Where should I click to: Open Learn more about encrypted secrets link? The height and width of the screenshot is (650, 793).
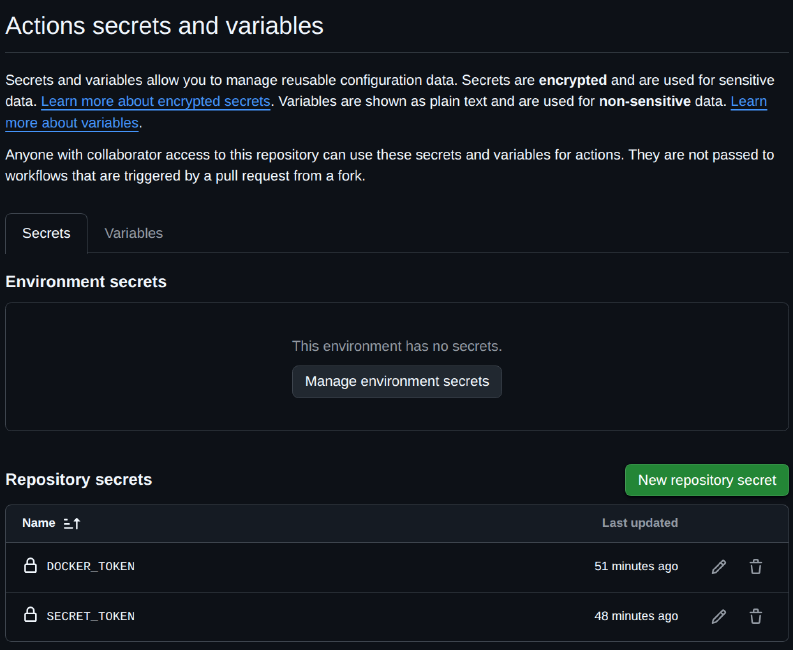pyautogui.click(x=155, y=101)
